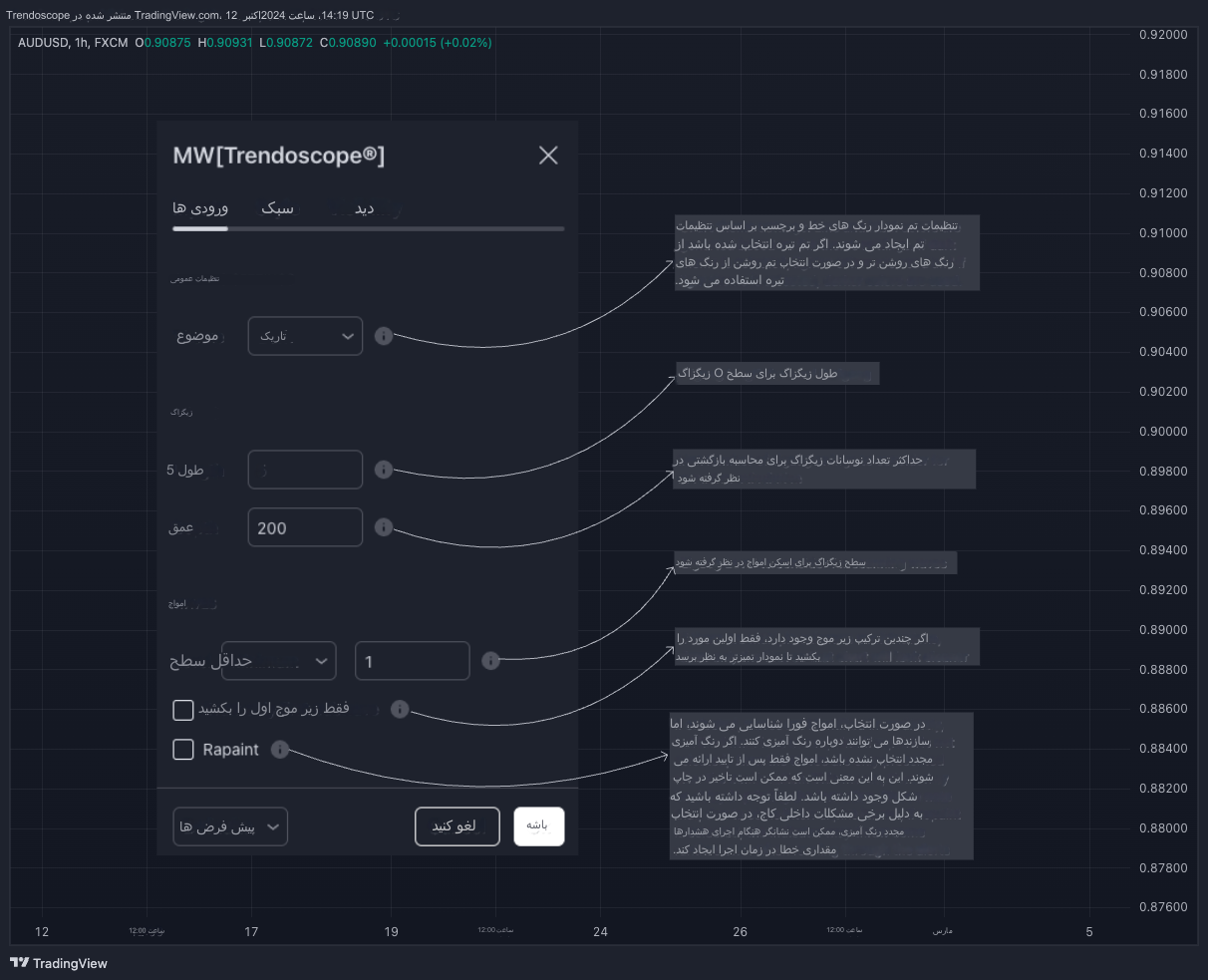Image resolution: width=1208 pixels, height=980 pixels.
Task: Click the level number field showing 1
Action: pos(413,661)
